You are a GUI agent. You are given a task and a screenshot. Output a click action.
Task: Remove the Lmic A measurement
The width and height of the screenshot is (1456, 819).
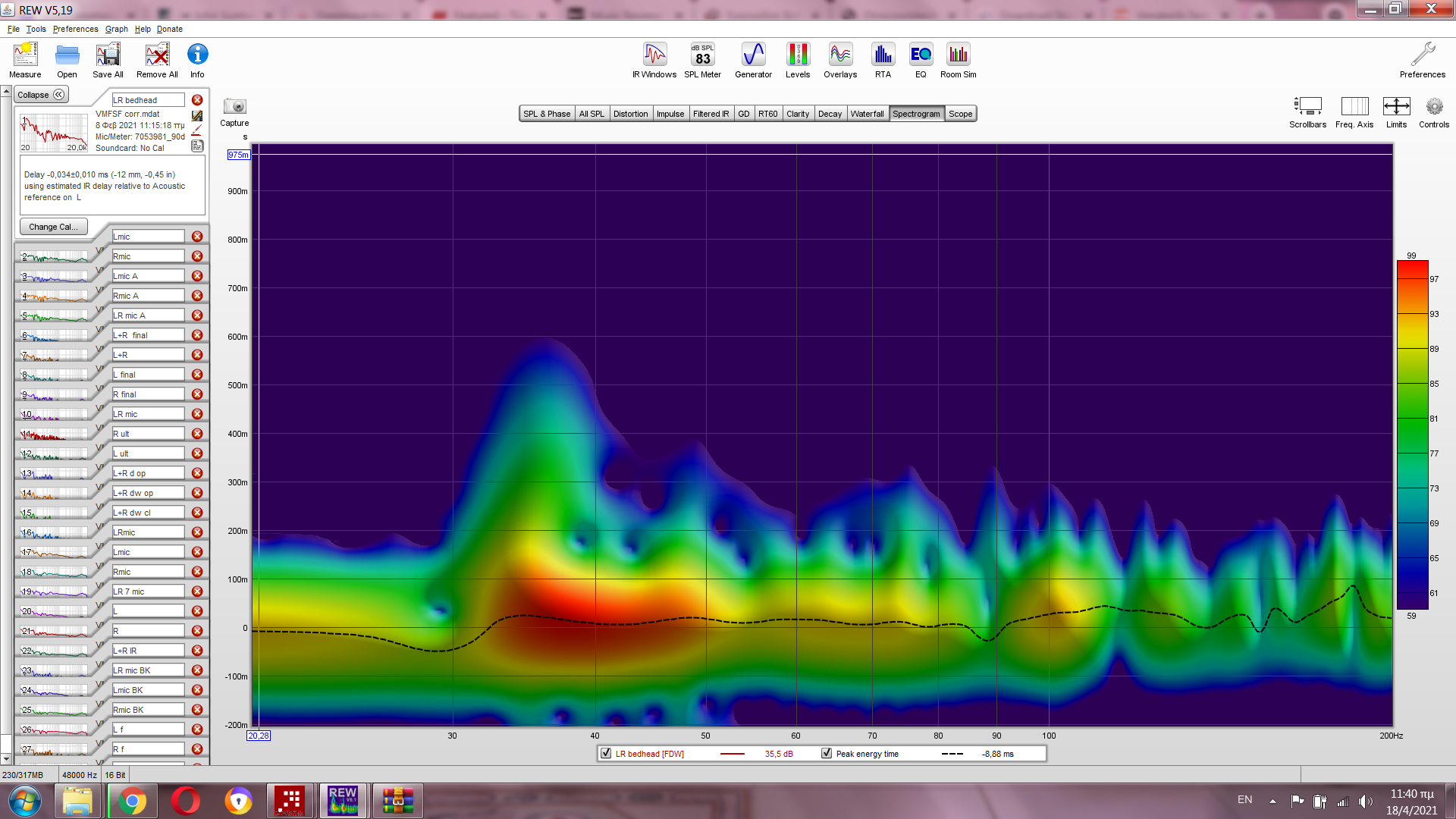pos(197,276)
